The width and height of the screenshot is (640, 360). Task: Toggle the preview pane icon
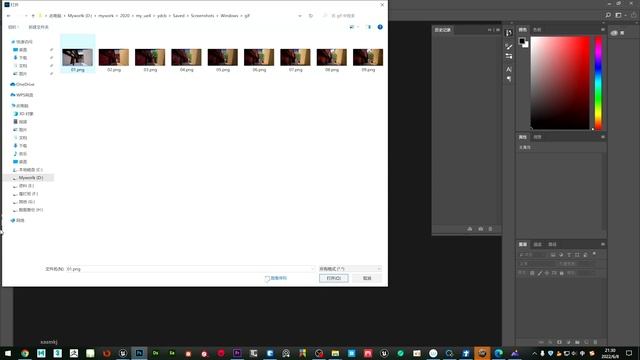tap(369, 27)
